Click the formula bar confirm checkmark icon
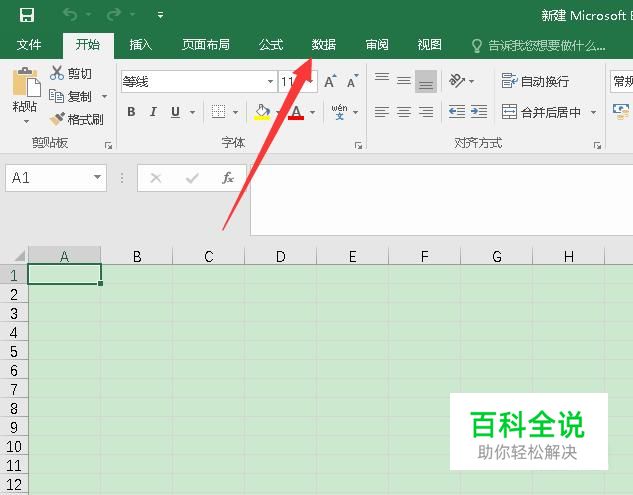 (x=192, y=178)
